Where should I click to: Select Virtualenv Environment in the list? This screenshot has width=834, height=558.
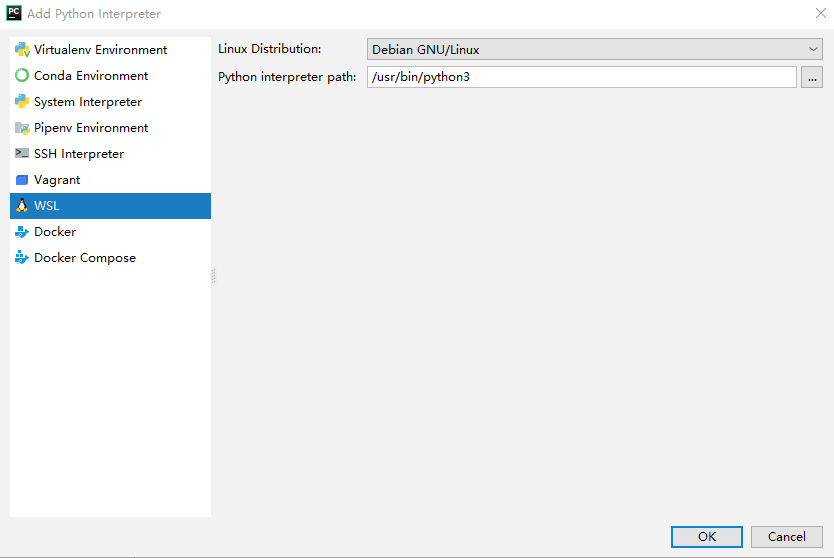111,49
